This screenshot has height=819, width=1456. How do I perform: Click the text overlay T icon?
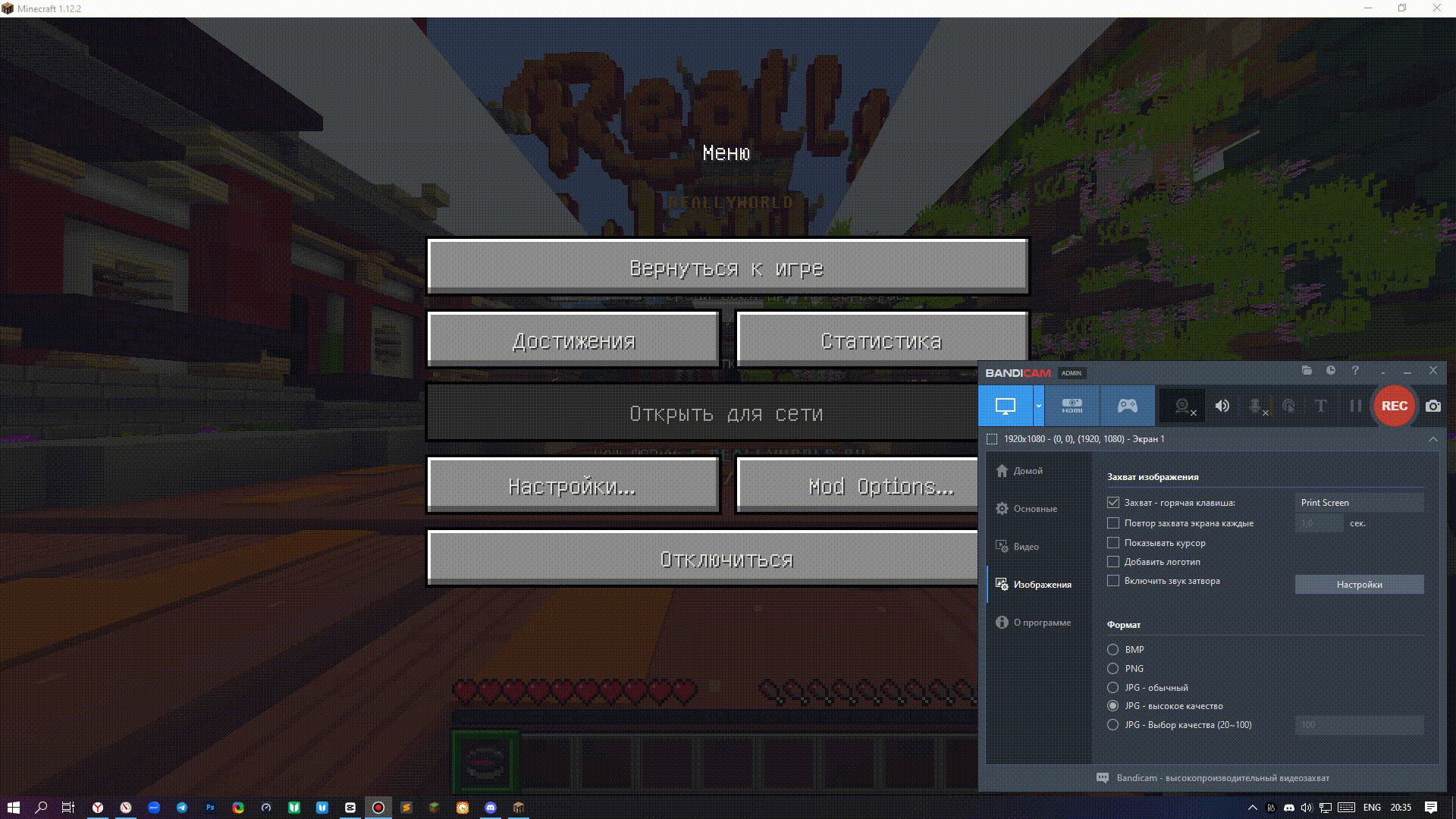(x=1320, y=406)
